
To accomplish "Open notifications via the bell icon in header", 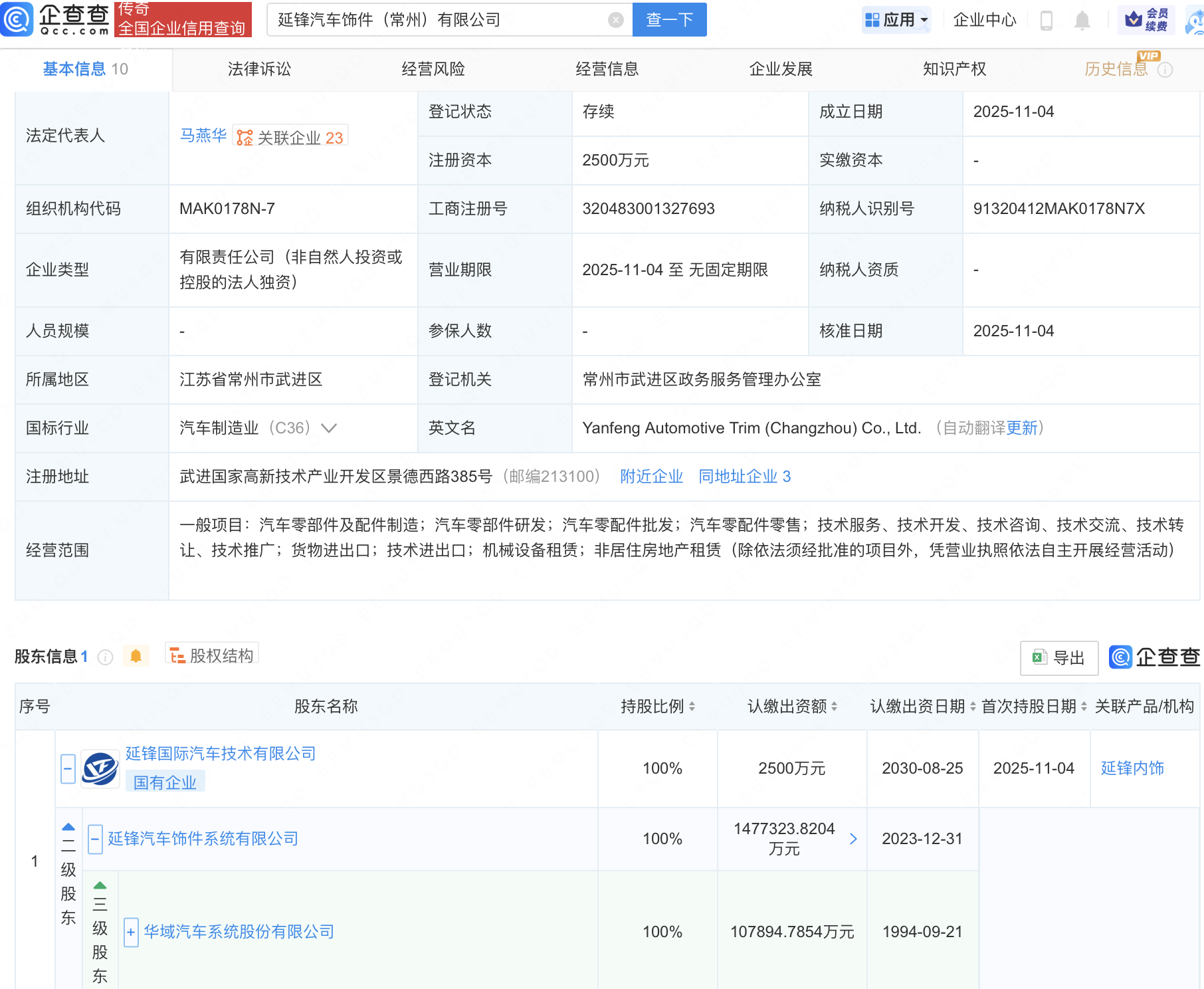I will click(x=1082, y=21).
